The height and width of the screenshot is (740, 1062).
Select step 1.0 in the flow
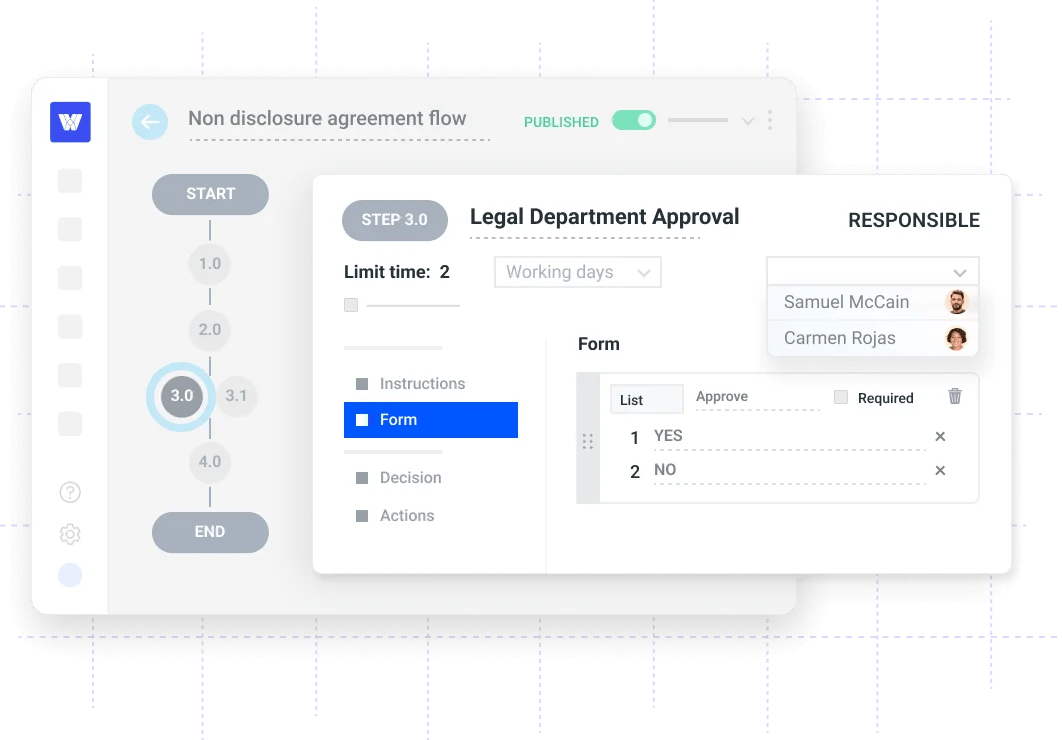[x=210, y=263]
